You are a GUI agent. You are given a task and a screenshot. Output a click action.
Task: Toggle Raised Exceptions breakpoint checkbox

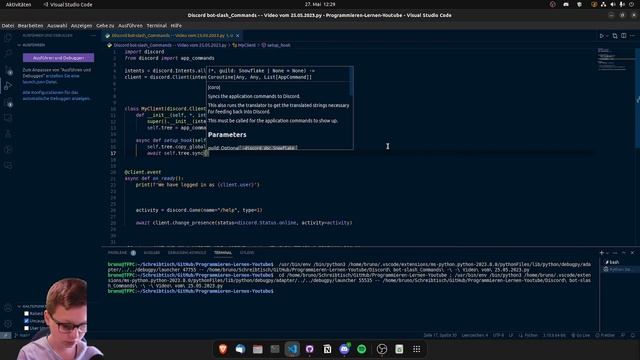27,313
